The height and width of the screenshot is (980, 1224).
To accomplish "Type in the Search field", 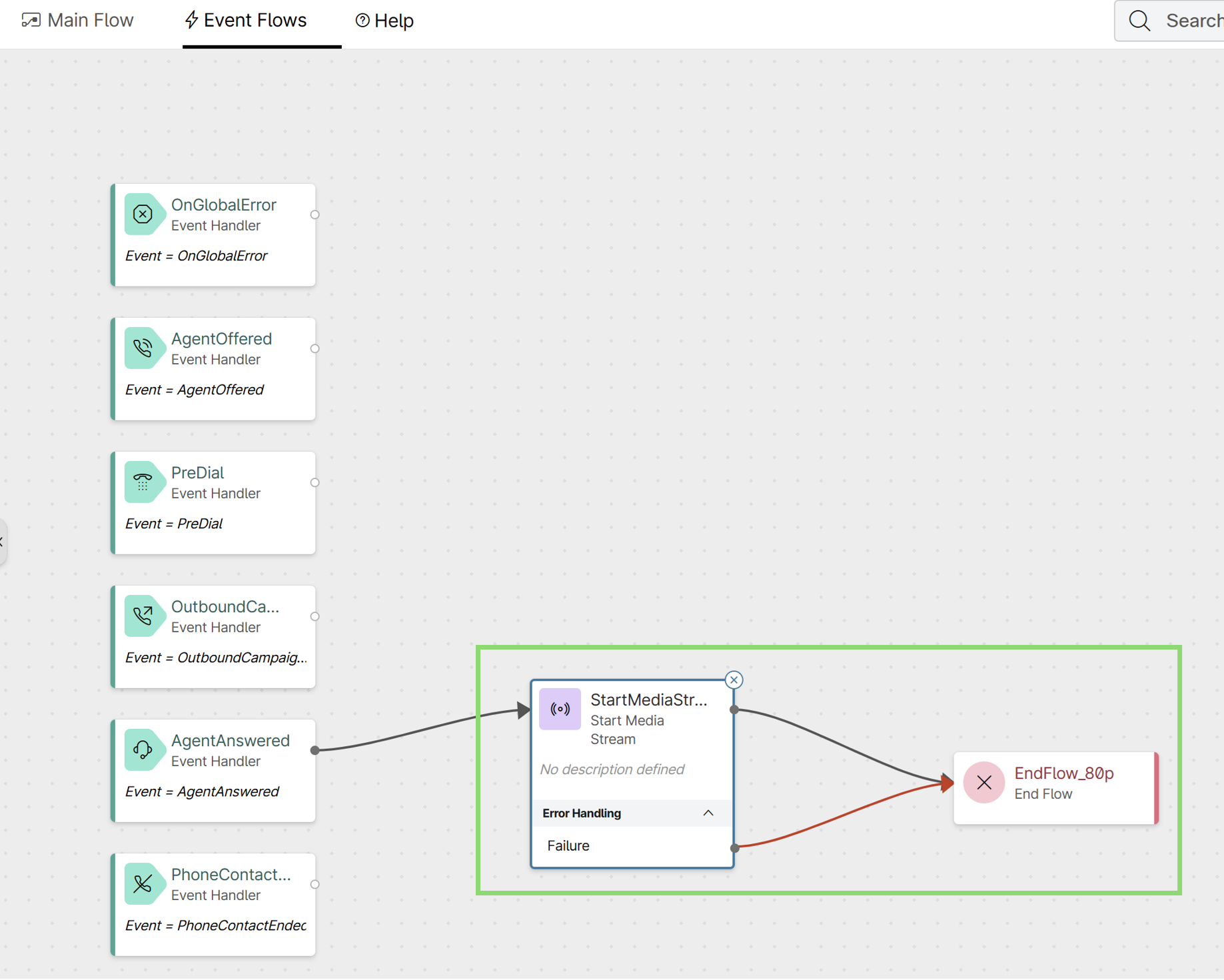I will click(1193, 21).
